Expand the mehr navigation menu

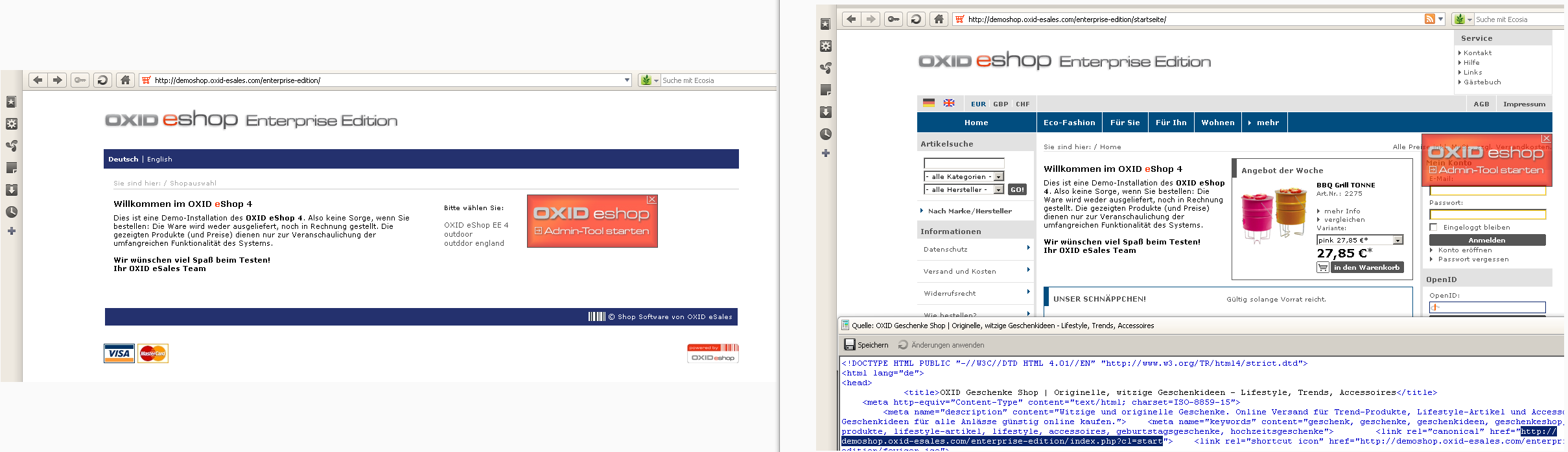(1264, 123)
